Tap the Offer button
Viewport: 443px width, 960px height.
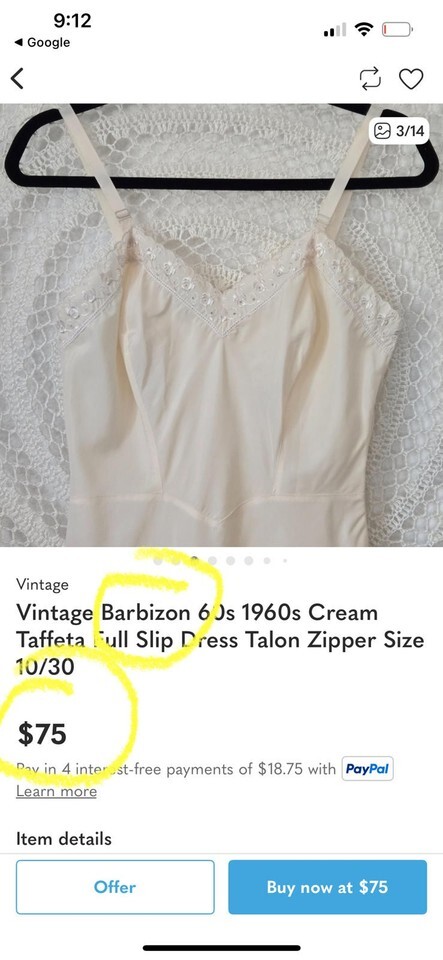click(x=115, y=887)
